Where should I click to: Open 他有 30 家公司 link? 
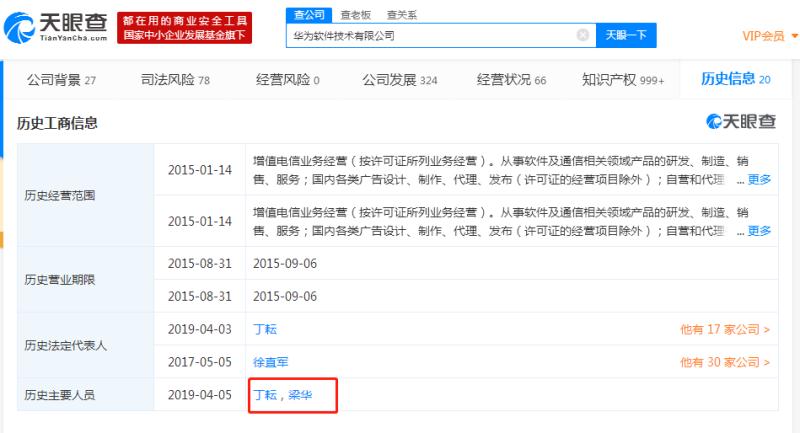point(725,362)
